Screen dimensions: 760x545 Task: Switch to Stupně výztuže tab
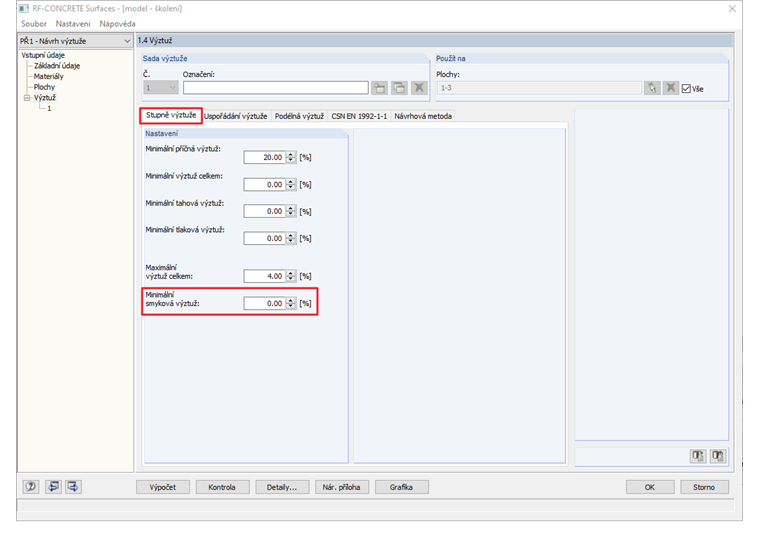tap(171, 115)
